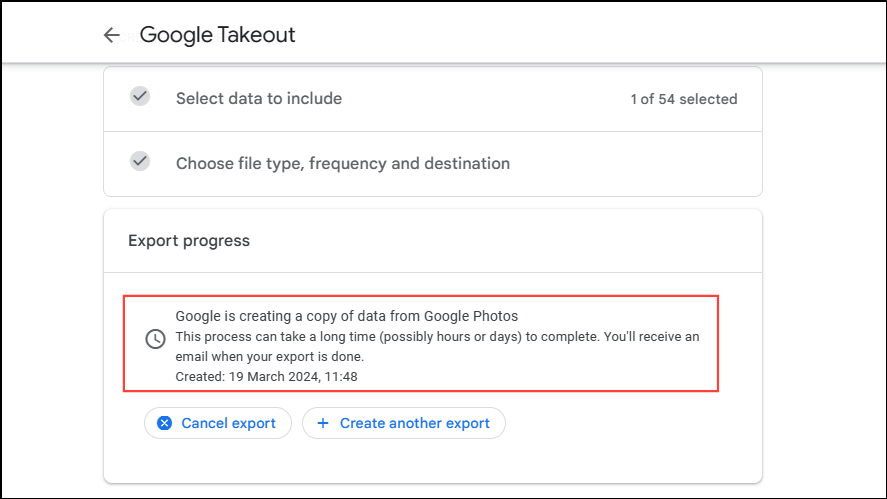Click the 1 of 54 selected counter
The image size is (887, 499).
pyautogui.click(x=683, y=99)
